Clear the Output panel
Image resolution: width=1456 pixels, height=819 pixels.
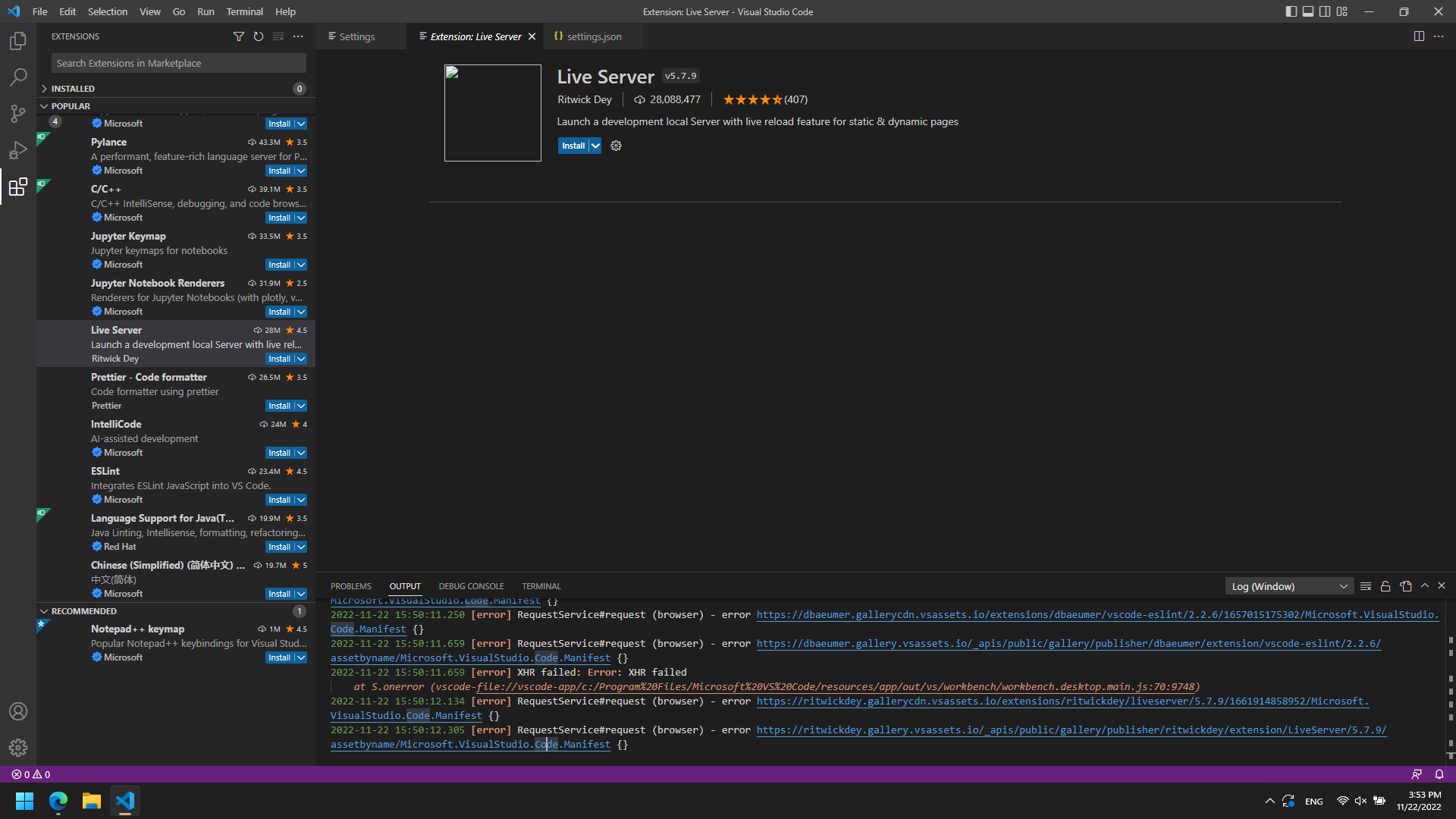[x=1366, y=585]
